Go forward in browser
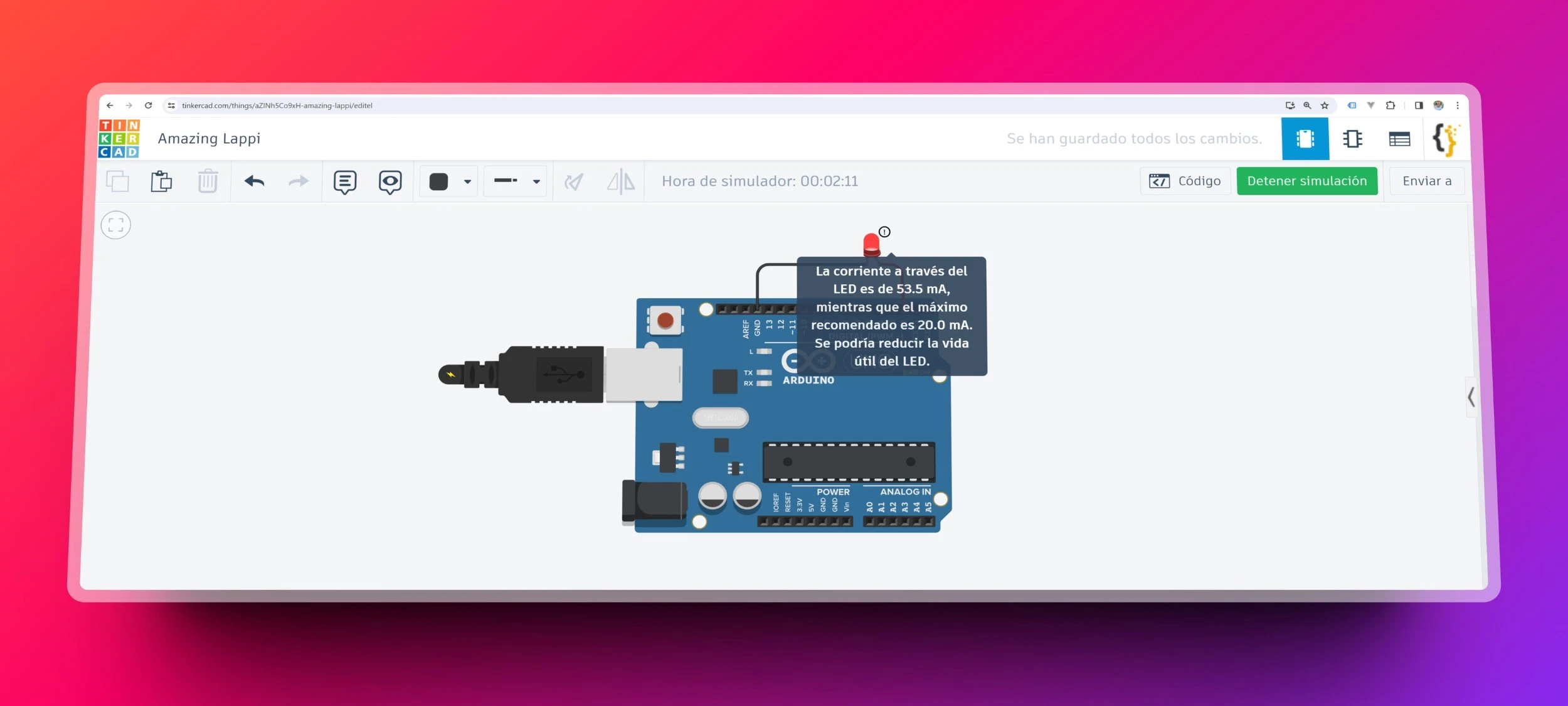 coord(129,105)
